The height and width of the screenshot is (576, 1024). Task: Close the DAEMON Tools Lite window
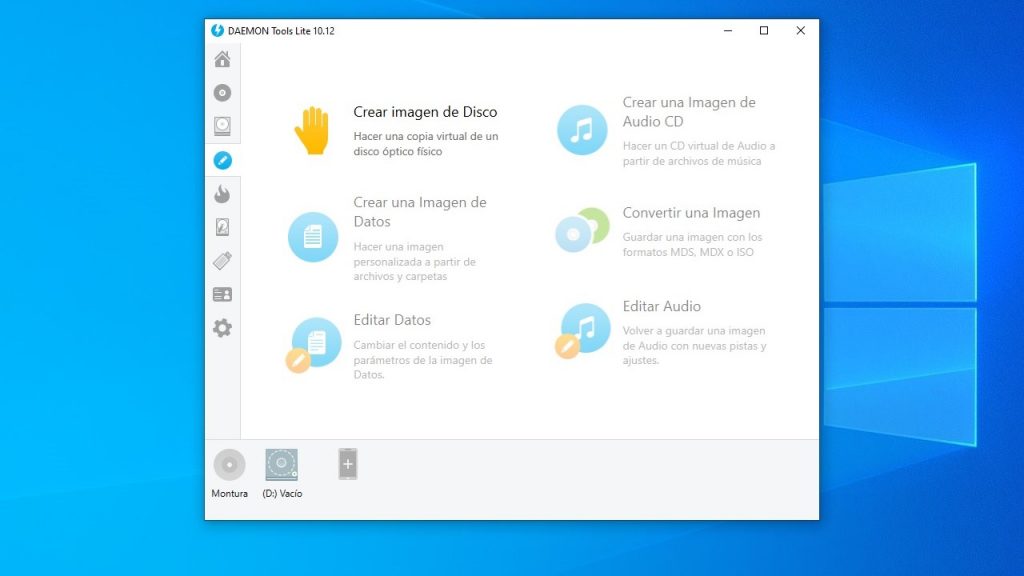800,31
